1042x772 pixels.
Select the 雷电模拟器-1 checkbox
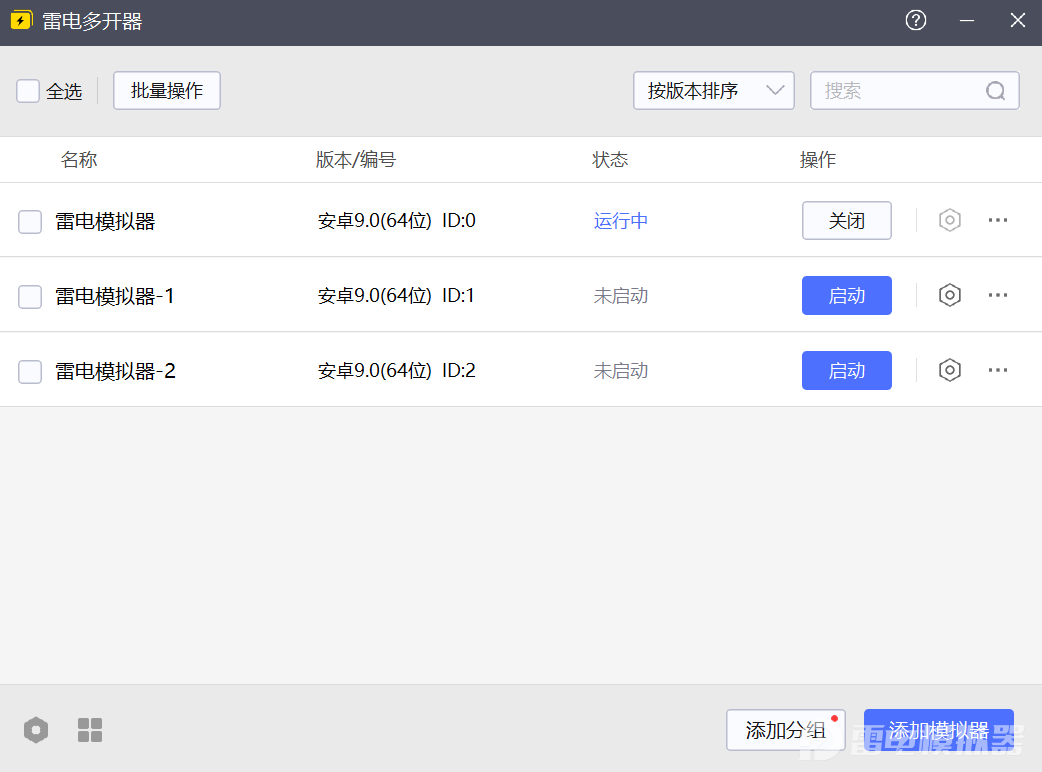click(30, 297)
